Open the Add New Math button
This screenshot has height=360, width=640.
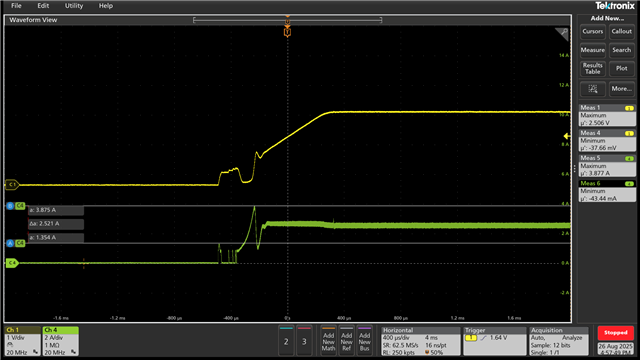pos(328,340)
